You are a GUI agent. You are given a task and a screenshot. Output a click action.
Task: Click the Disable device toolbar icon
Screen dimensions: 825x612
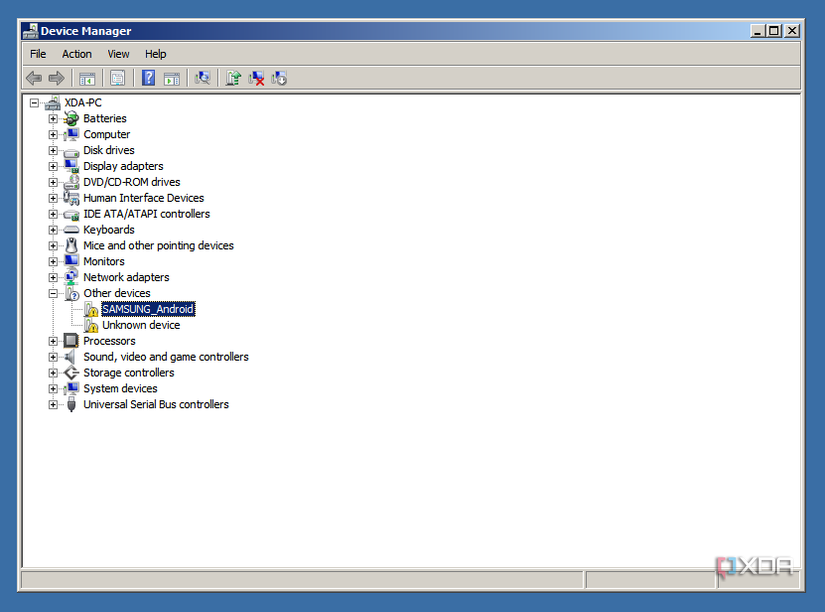[279, 78]
